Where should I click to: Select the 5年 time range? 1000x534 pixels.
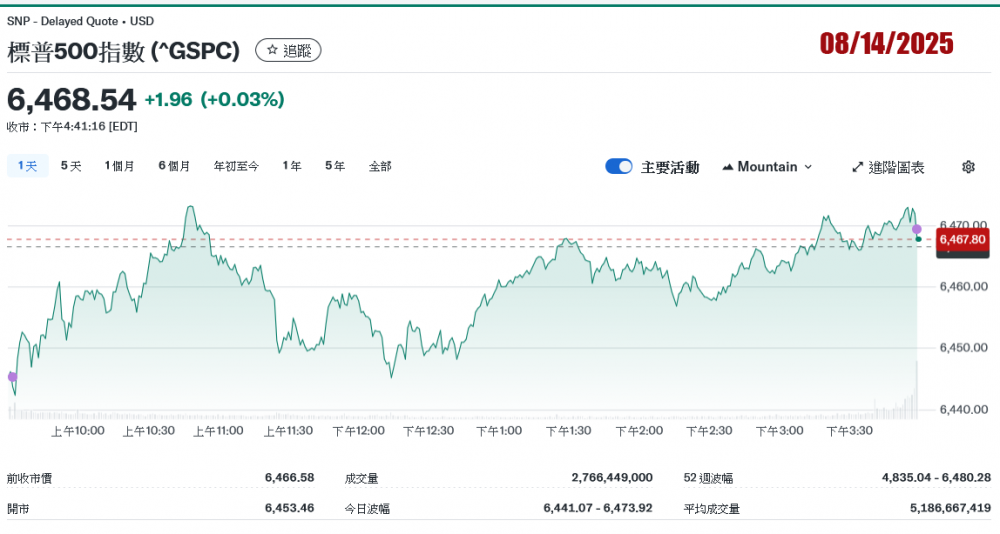pyautogui.click(x=335, y=166)
